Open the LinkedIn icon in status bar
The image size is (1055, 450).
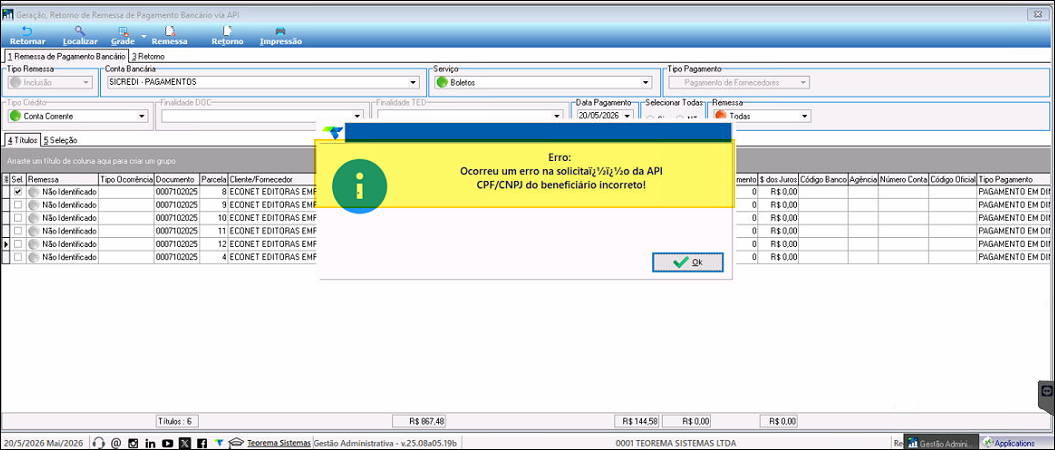pos(151,443)
